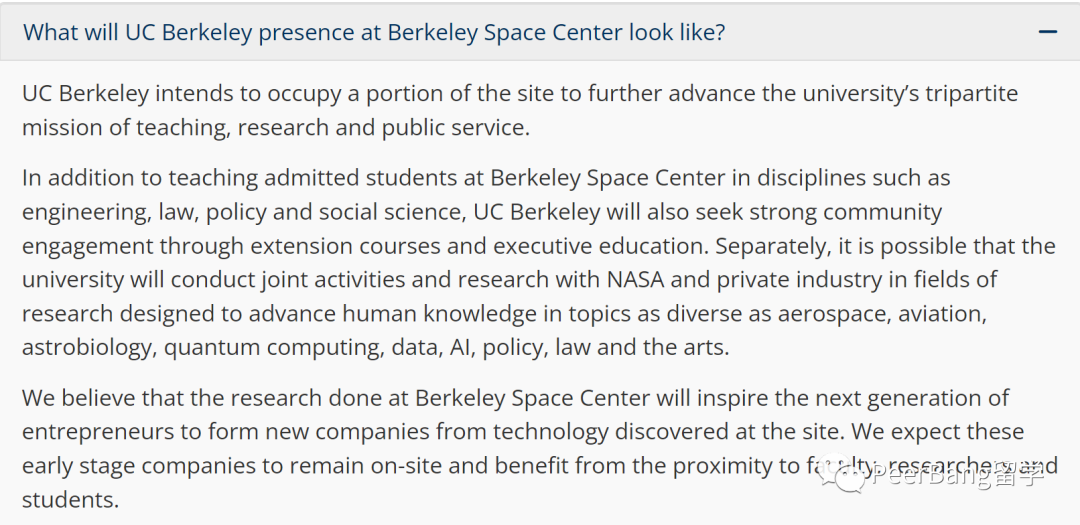Click the phrase "executive education"

click(601, 246)
